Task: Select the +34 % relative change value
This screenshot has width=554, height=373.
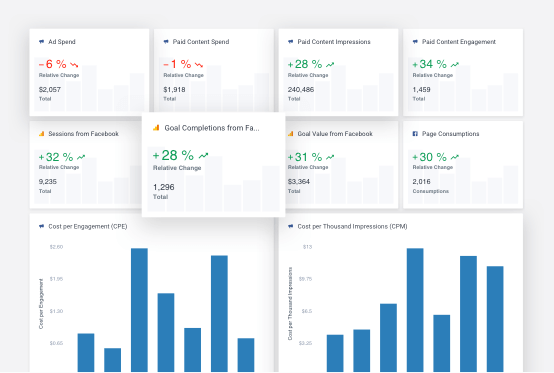Action: (429, 64)
